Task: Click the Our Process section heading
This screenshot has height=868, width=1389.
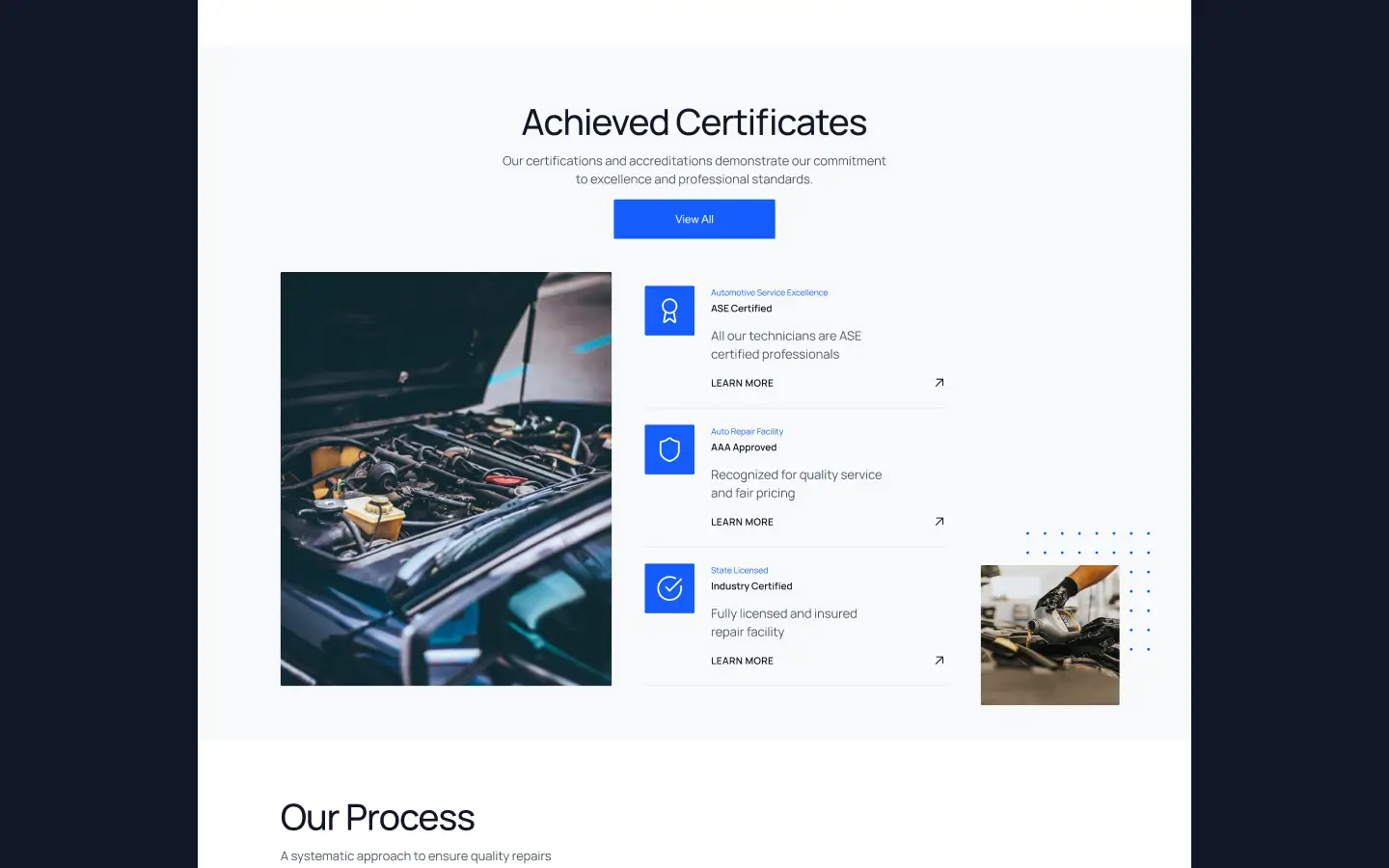Action: point(377,818)
